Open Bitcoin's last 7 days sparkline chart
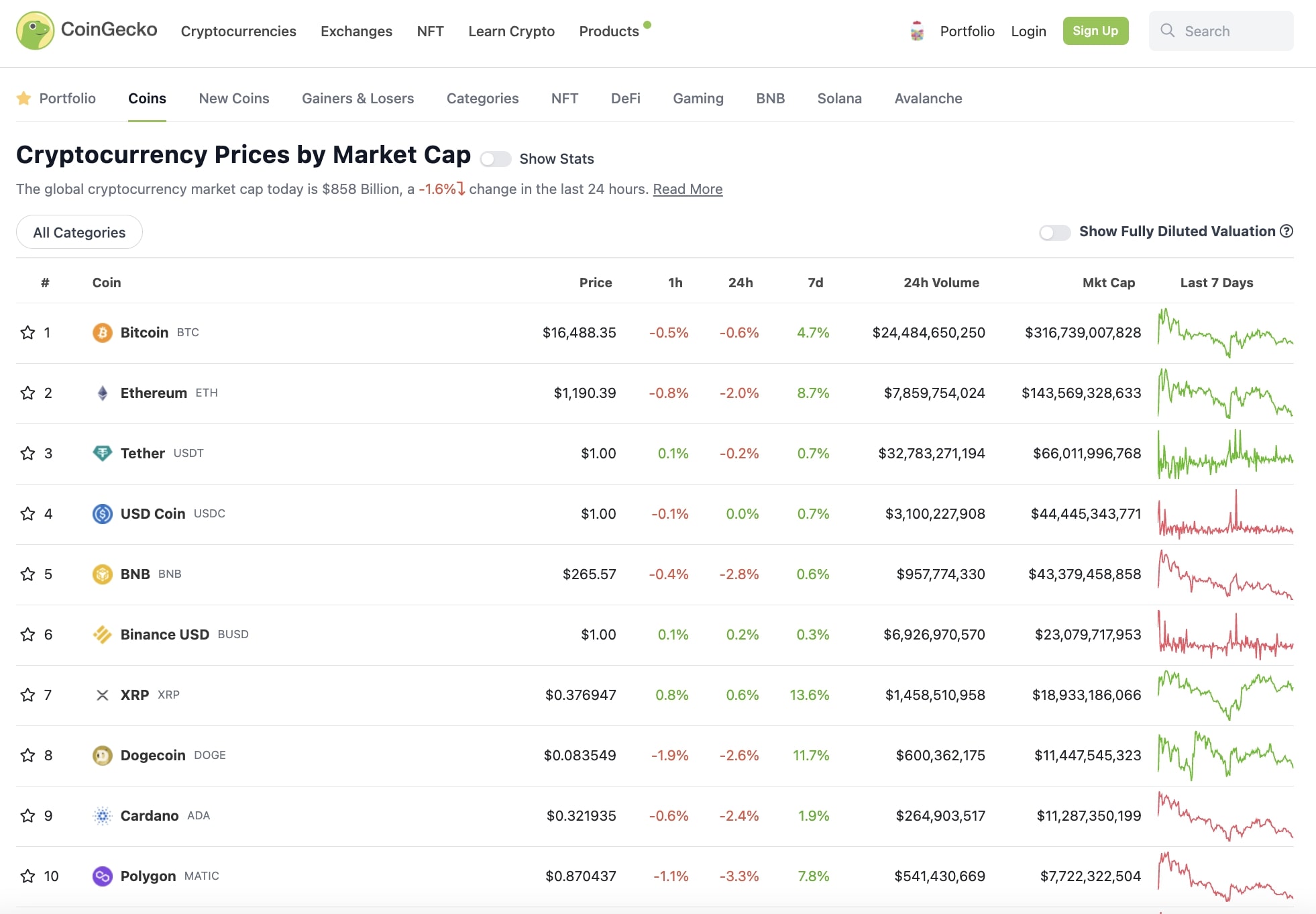The height and width of the screenshot is (914, 1316). (x=1225, y=332)
